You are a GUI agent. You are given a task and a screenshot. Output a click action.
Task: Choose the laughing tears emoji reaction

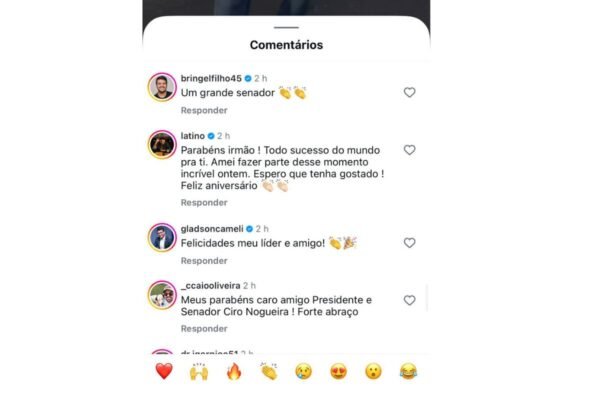pos(408,371)
